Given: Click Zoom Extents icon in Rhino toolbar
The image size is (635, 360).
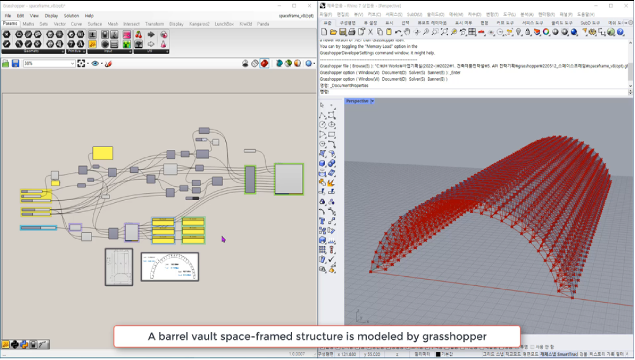Looking at the screenshot, I should [x=444, y=32].
